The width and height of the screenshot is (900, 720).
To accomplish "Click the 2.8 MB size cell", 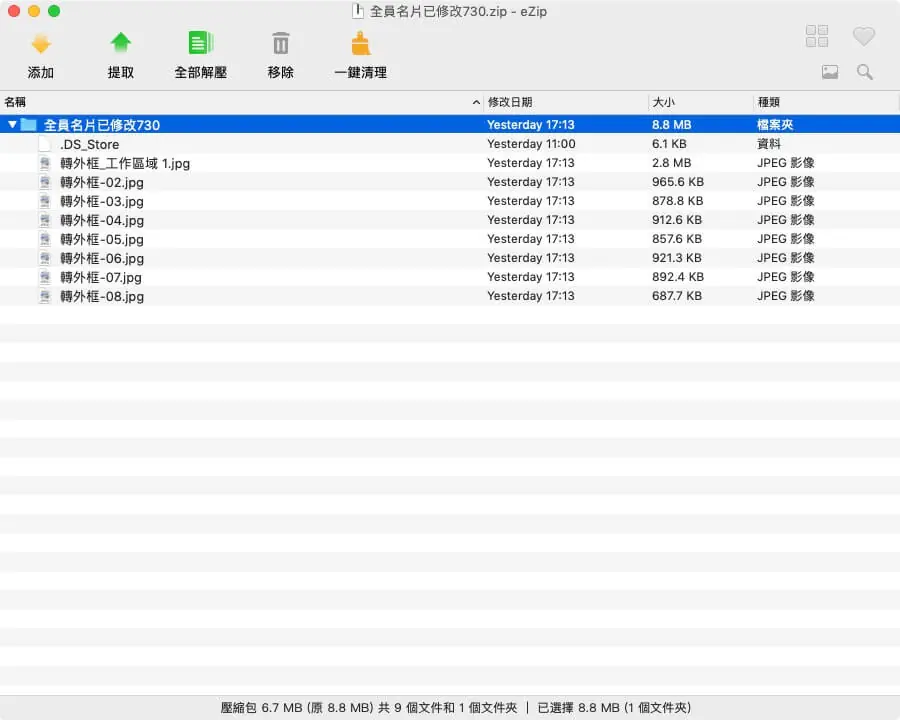I will [x=671, y=162].
